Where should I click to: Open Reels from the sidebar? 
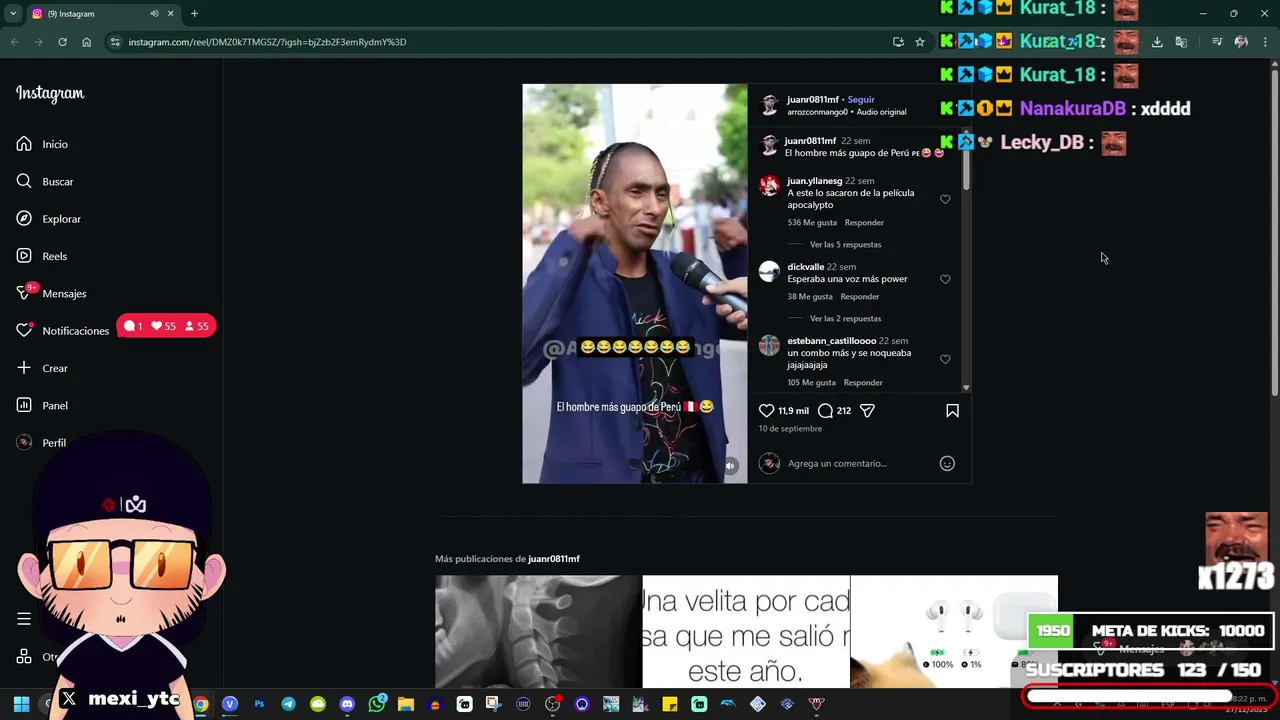42,256
